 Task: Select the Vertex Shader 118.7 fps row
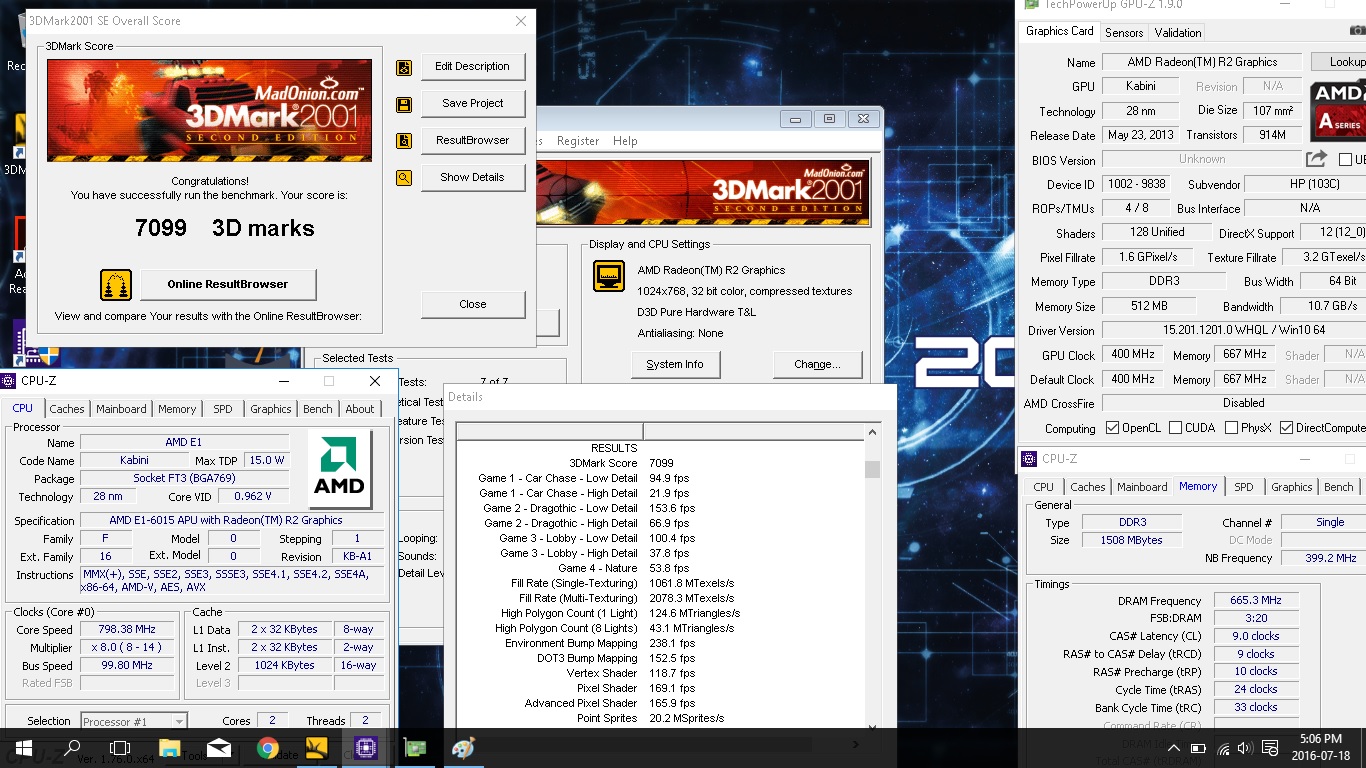pos(661,673)
